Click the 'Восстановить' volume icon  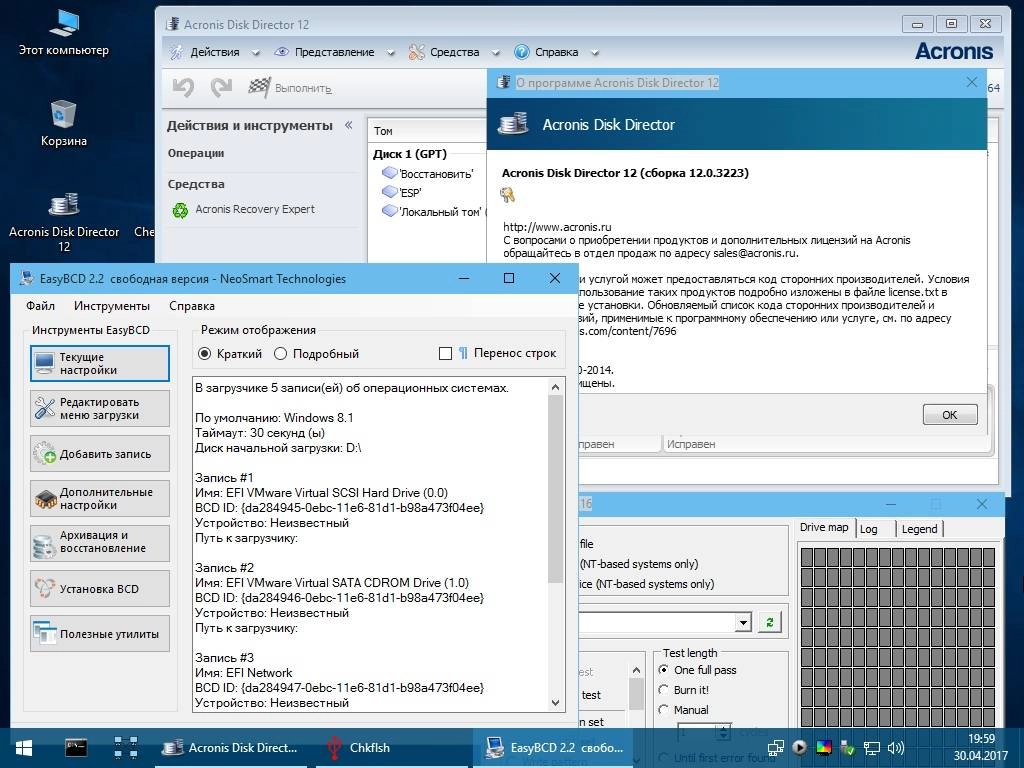pos(390,173)
